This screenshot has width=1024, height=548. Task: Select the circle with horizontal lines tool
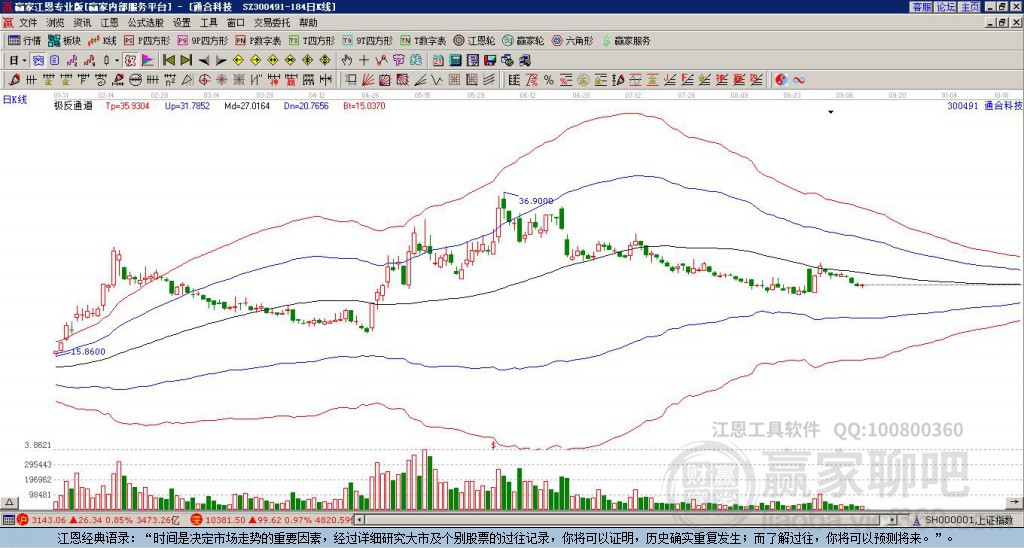pyautogui.click(x=135, y=80)
